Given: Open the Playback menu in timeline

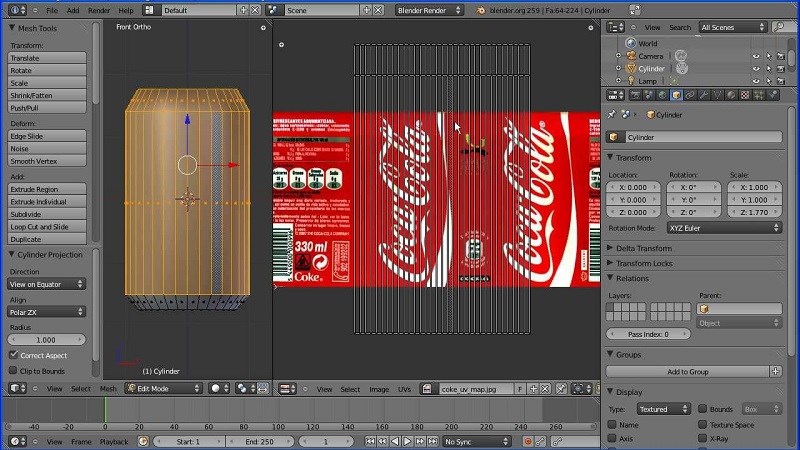Looking at the screenshot, I should coord(114,441).
